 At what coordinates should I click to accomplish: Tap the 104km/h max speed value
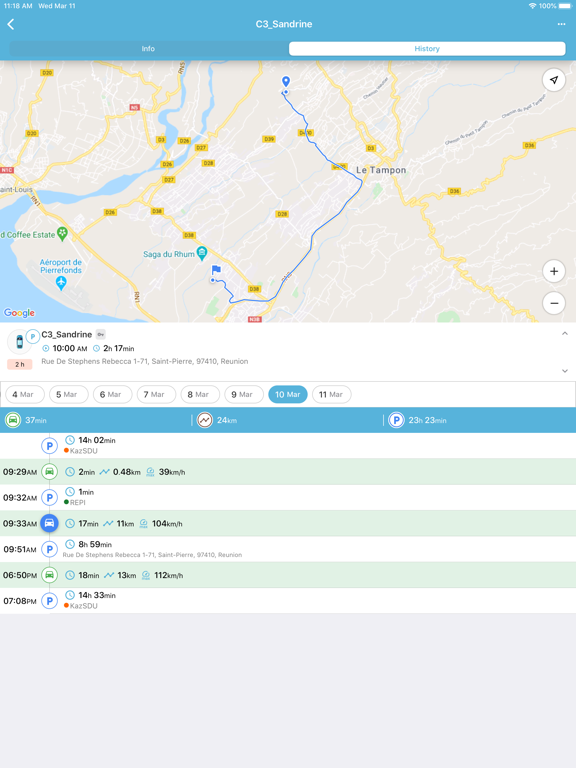click(x=167, y=524)
